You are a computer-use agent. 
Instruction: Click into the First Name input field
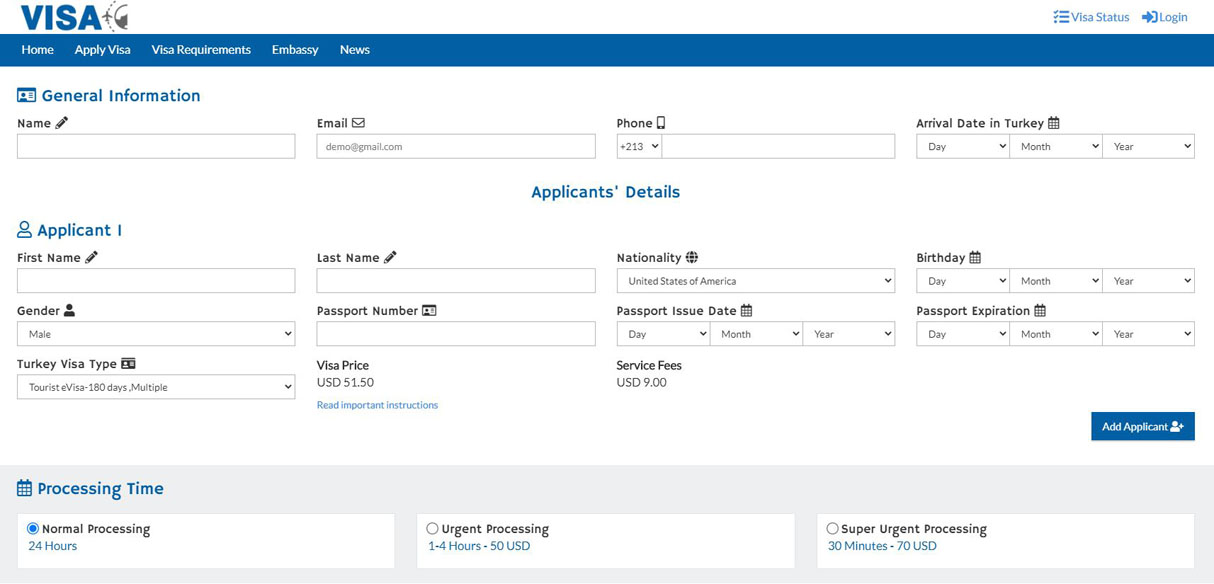tap(156, 281)
